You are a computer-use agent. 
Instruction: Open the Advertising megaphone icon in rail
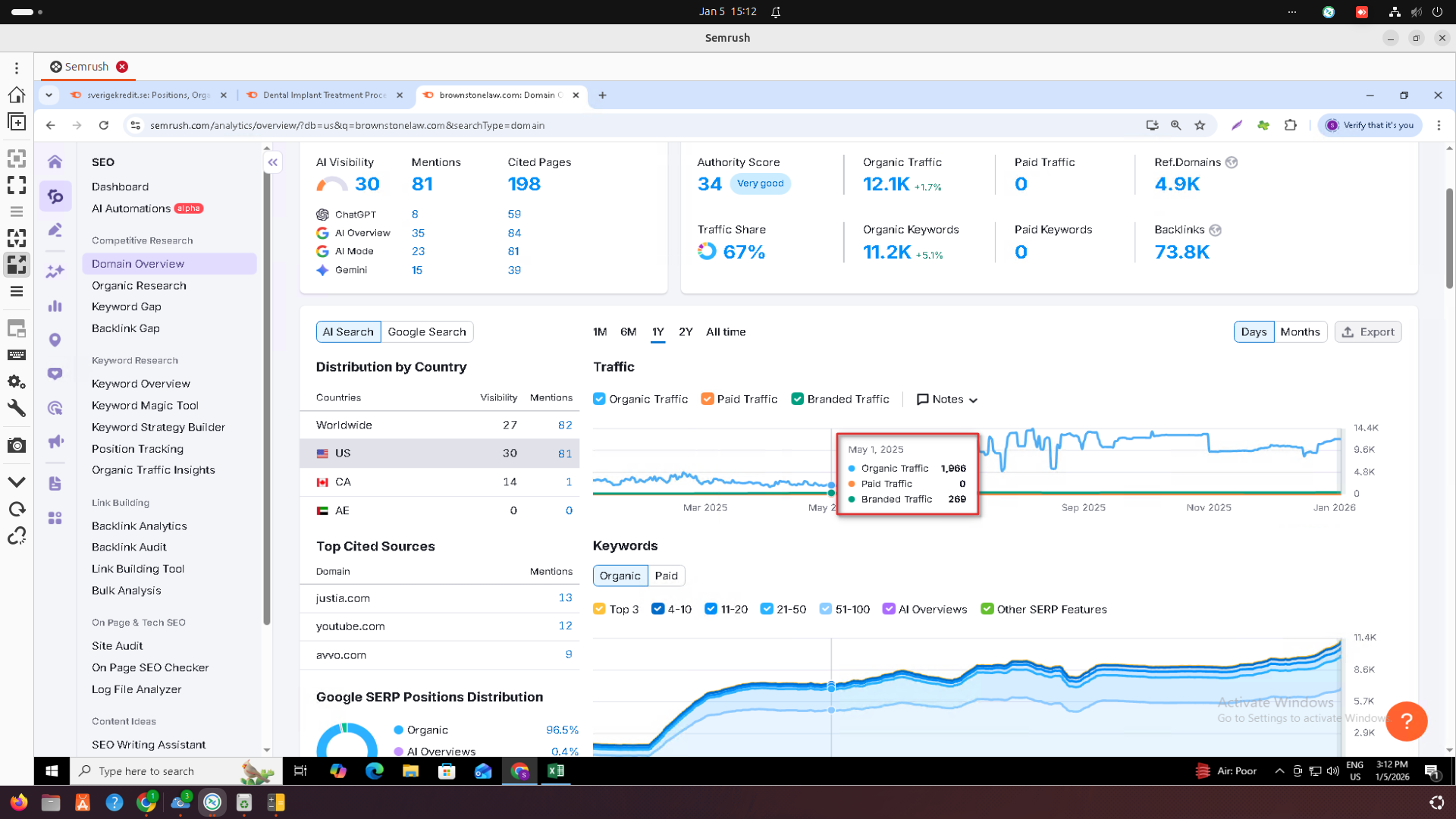(55, 441)
